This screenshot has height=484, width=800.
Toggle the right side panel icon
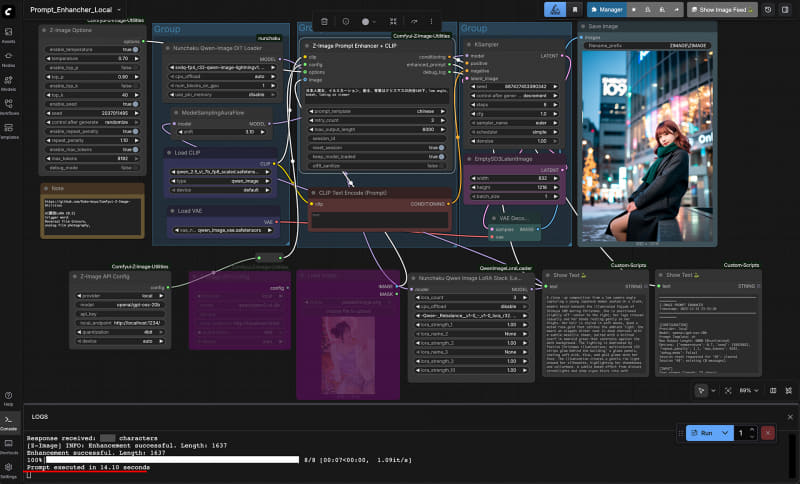point(785,10)
